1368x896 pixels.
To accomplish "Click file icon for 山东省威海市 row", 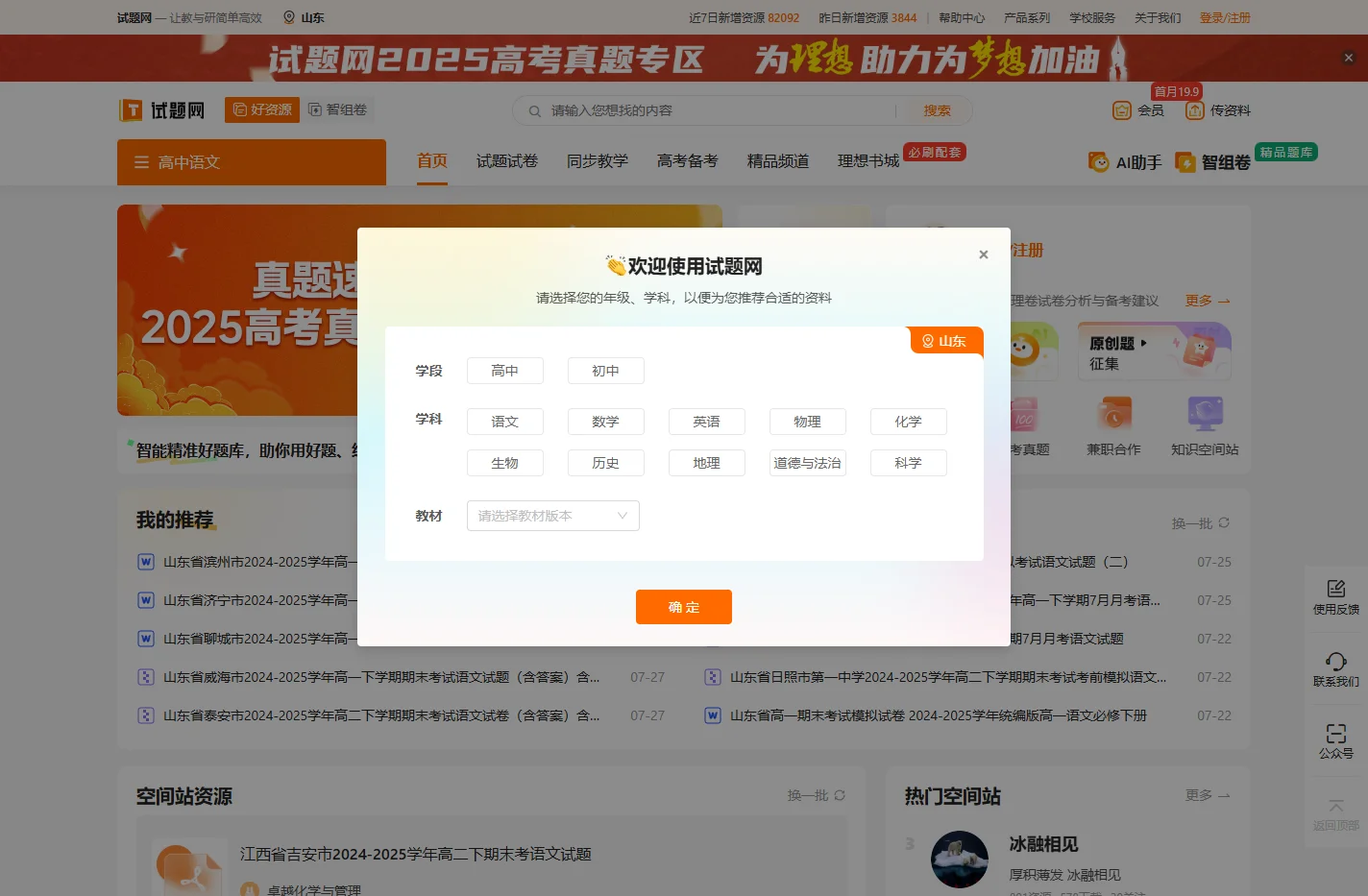I will click(146, 677).
